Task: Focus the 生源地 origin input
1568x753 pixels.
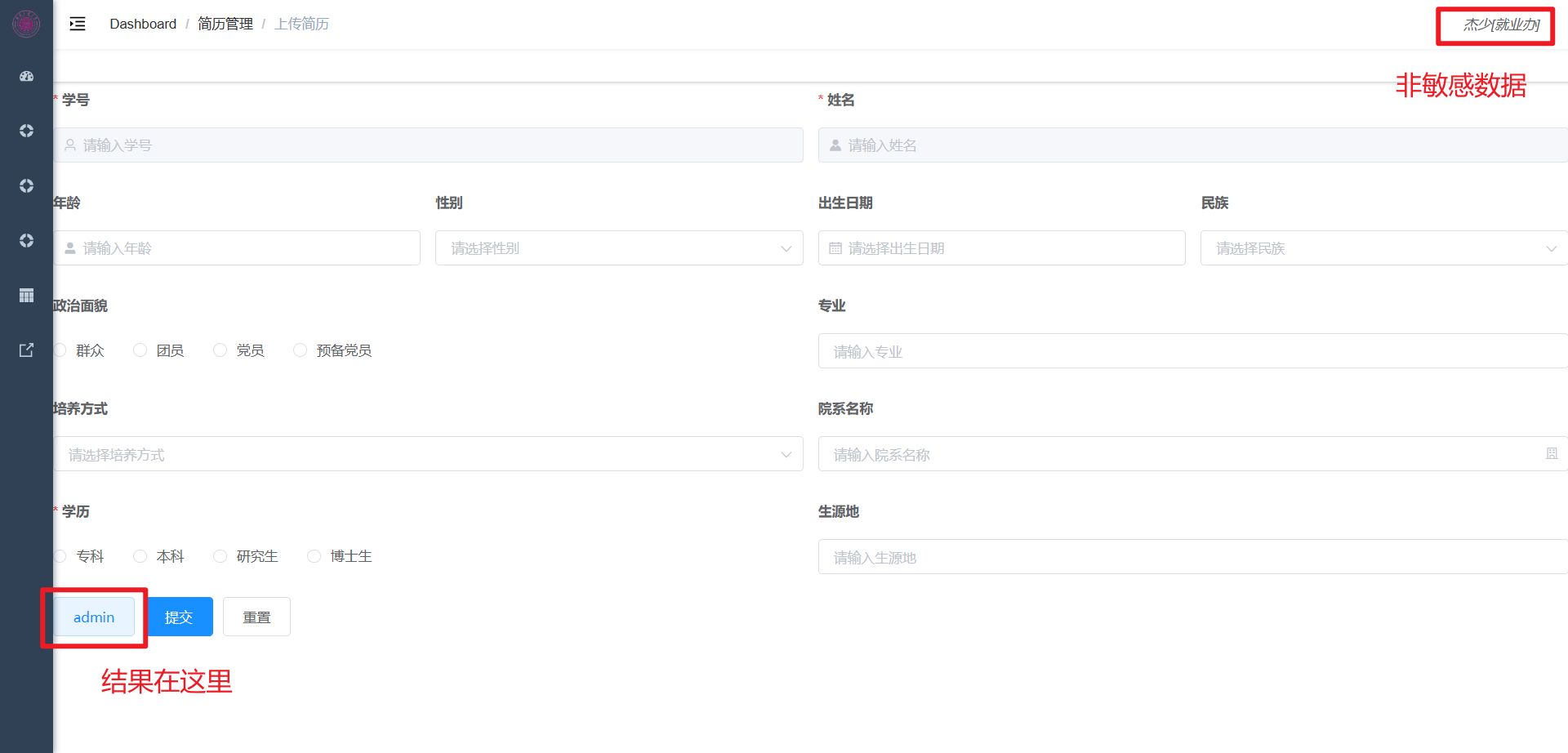Action: tap(1193, 557)
